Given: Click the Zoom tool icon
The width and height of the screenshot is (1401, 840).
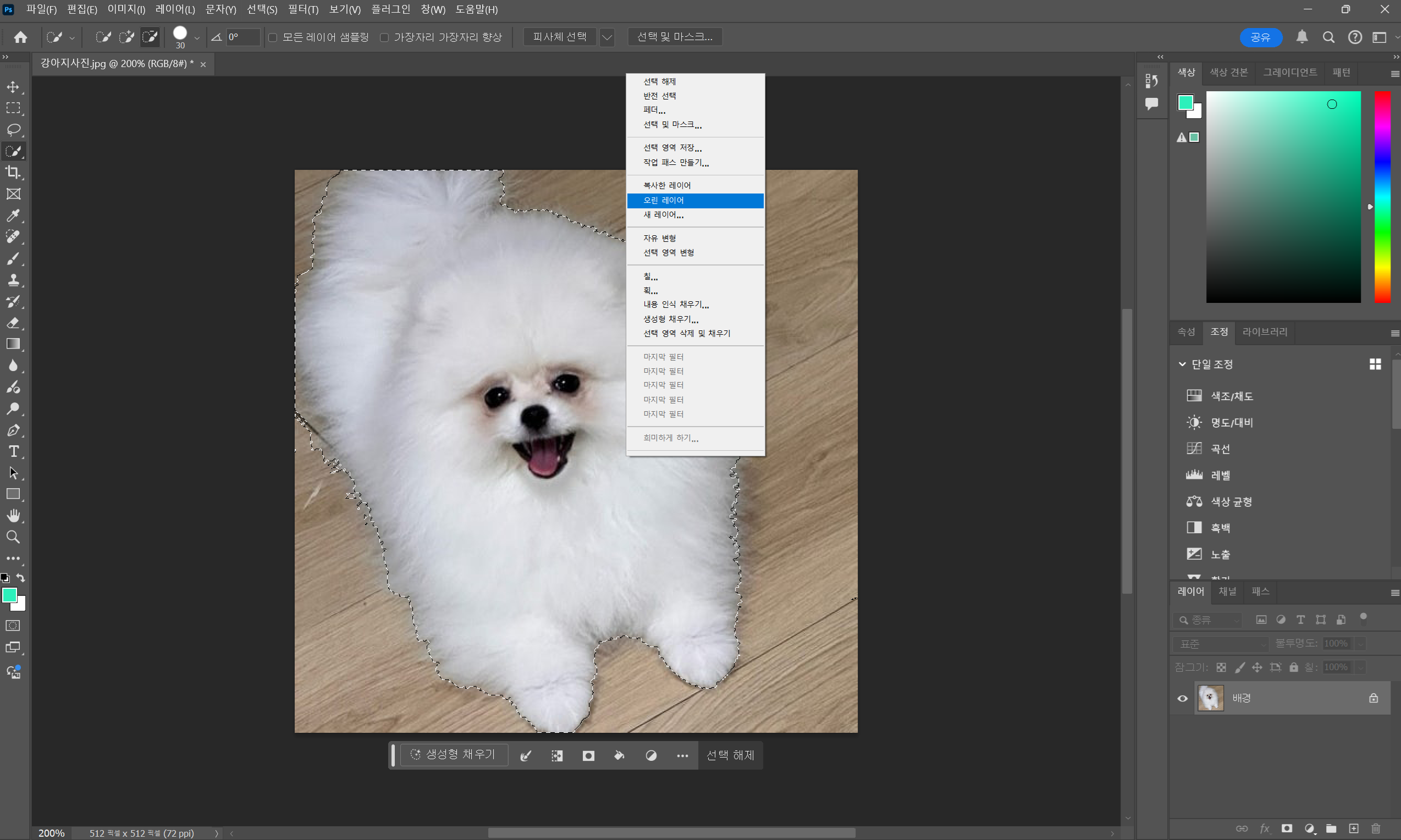Looking at the screenshot, I should (x=13, y=537).
